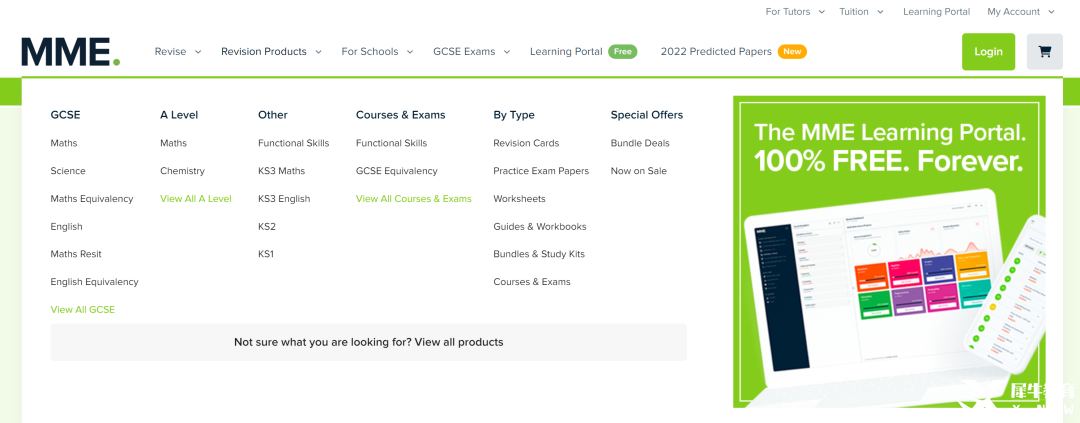Open Bundle Deals link
Image resolution: width=1080 pixels, height=423 pixels.
tap(640, 143)
